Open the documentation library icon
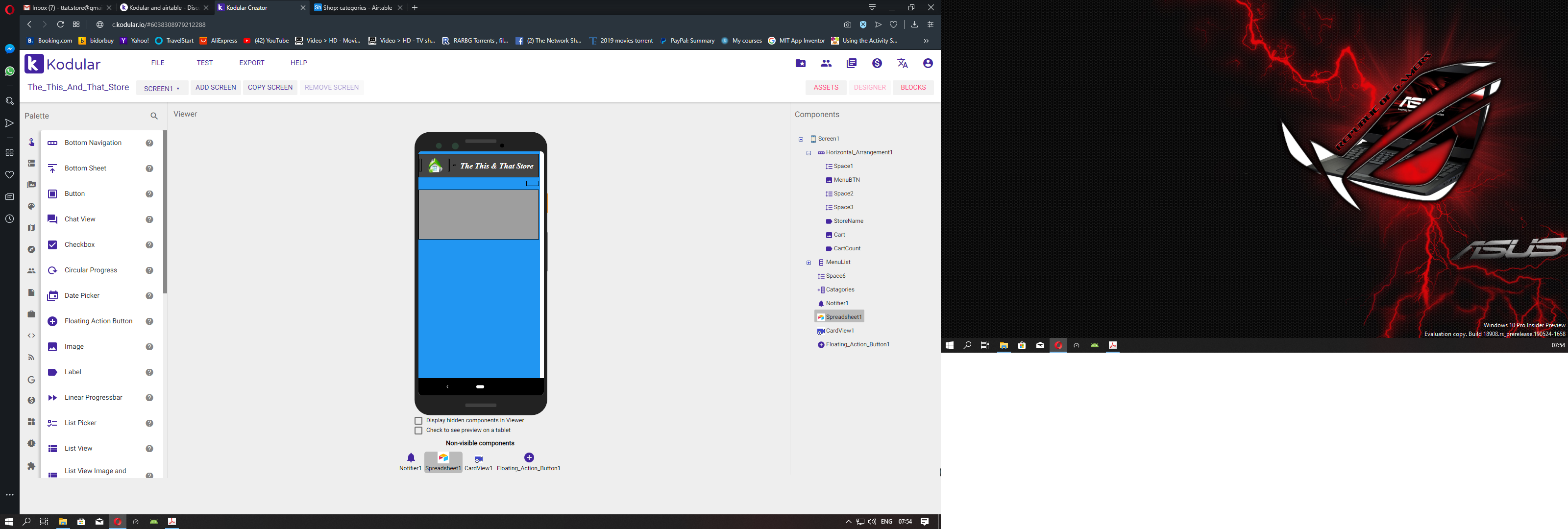Screen dimensions: 1568x529 852,63
